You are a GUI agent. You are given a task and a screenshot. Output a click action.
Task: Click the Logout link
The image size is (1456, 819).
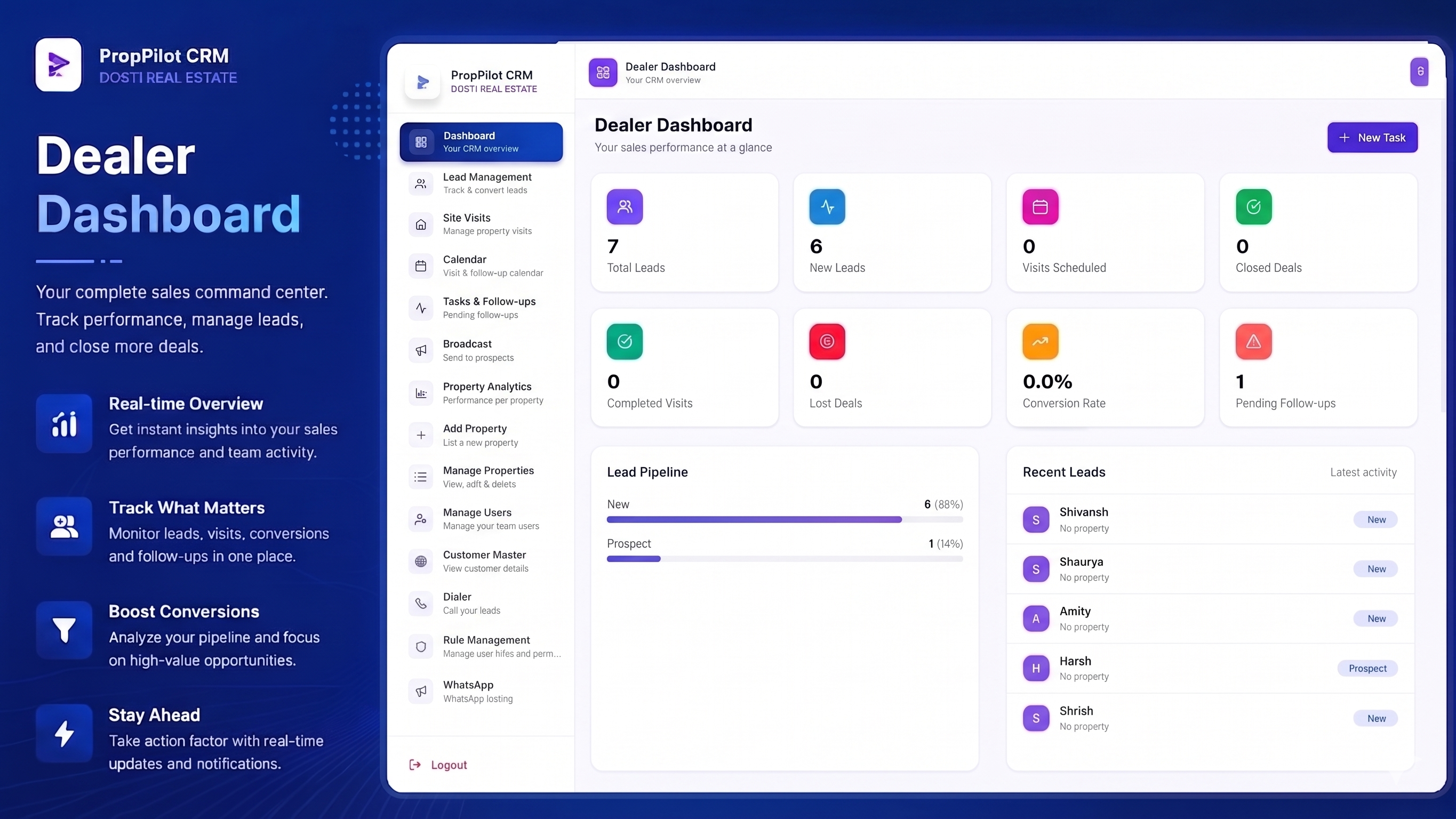point(438,765)
